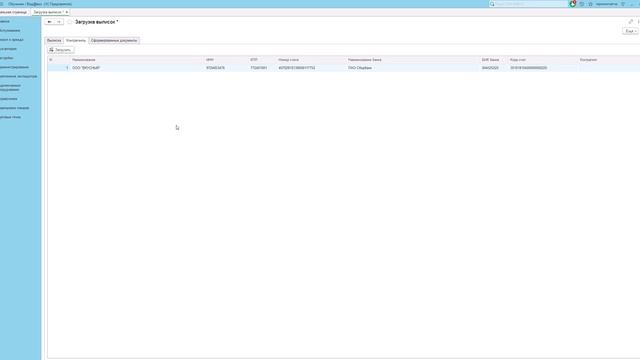Switch to the start page tab
This screenshot has width=640, height=360.
[x=13, y=12]
